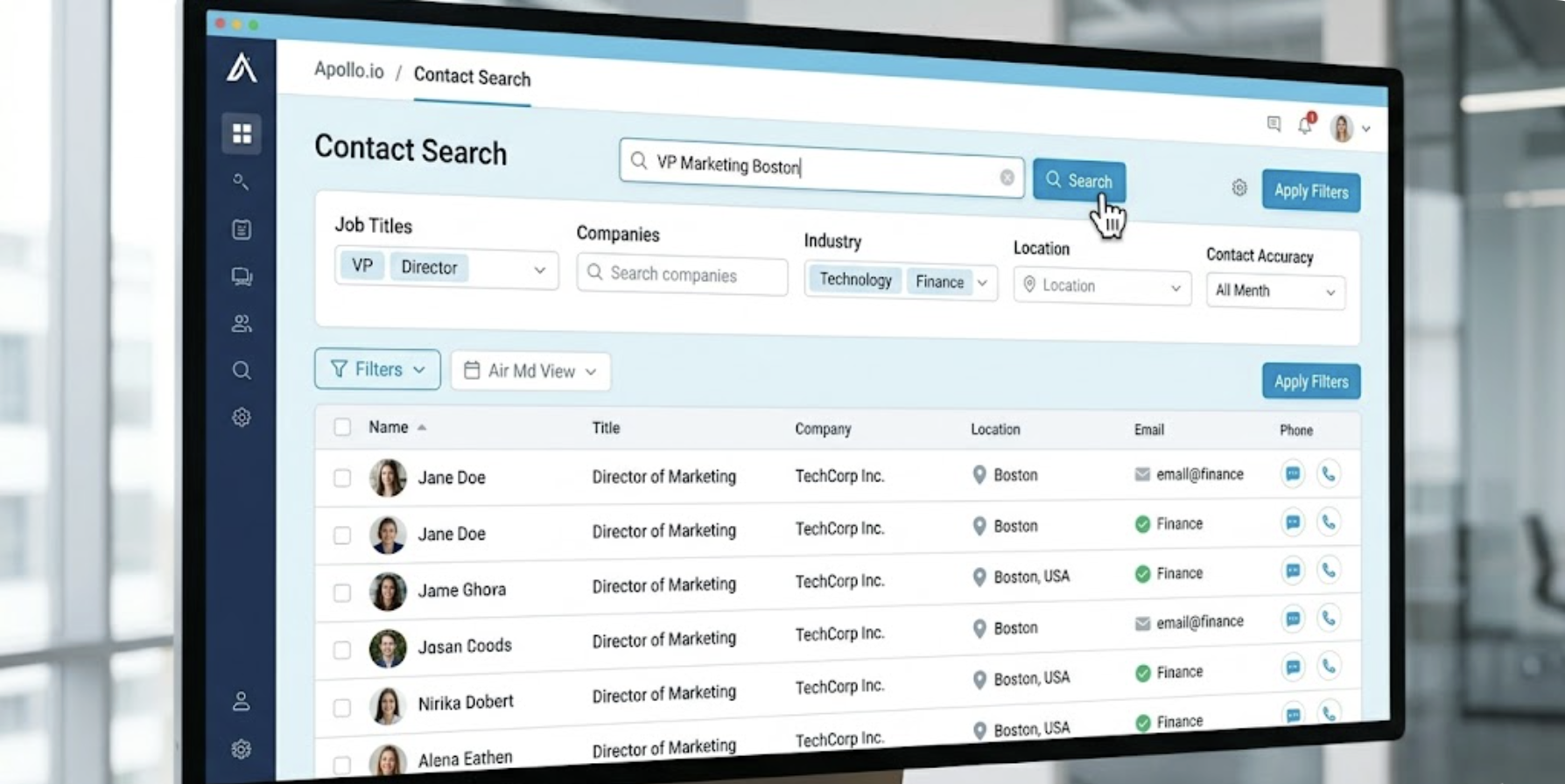Screen dimensions: 1565x784
Task: Tick the checkbox for the first Jane Doe
Action: 342,478
